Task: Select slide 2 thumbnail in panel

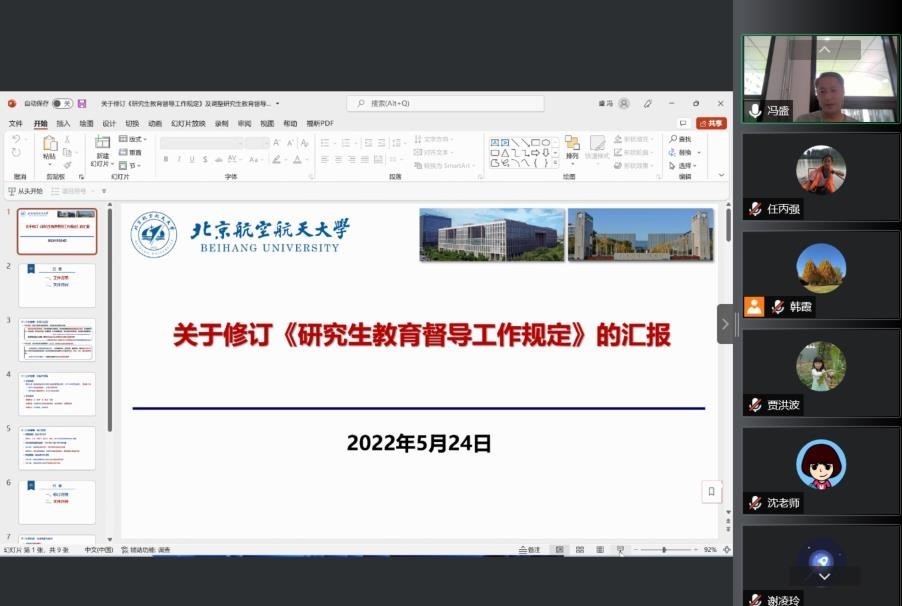Action: 57,285
